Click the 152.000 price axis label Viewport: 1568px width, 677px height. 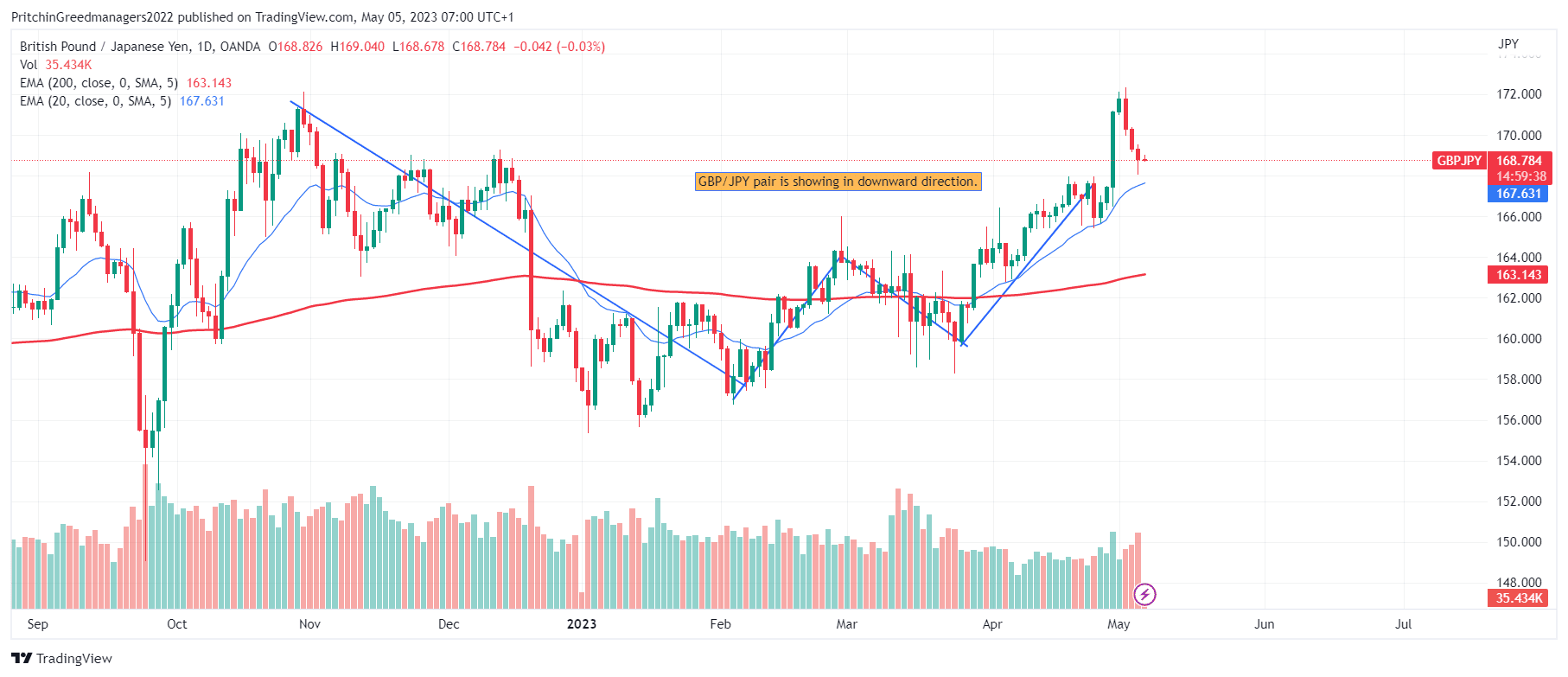coord(1519,501)
